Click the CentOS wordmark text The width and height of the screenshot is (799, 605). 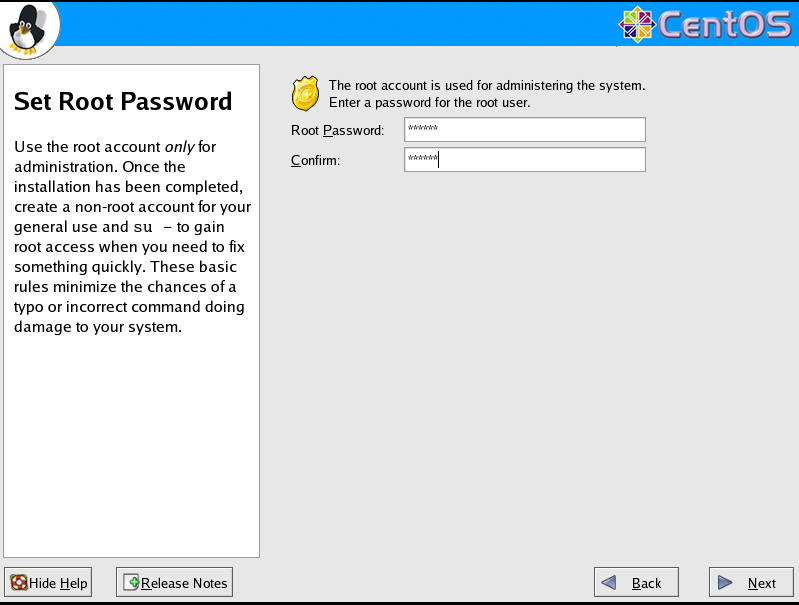click(725, 24)
